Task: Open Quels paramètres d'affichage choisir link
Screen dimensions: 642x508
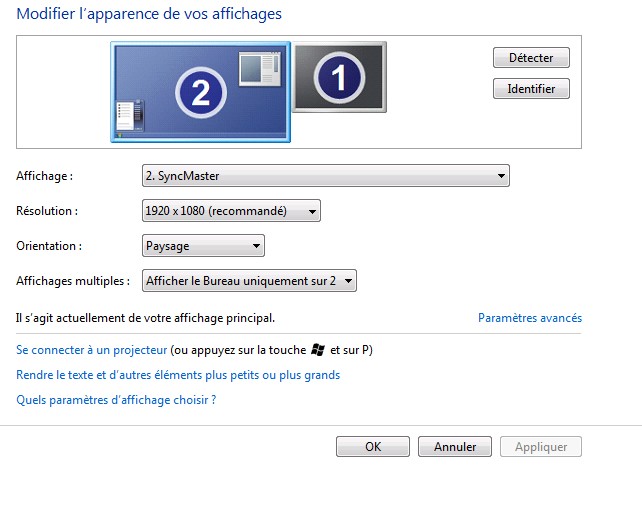Action: [x=116, y=400]
